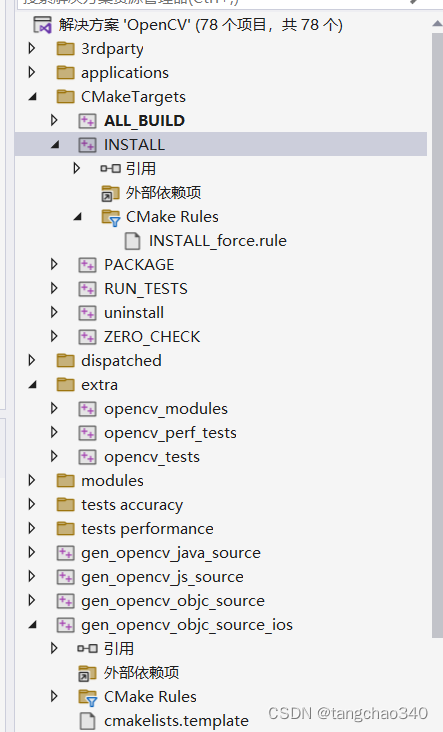Click the ALL_BUILD project icon

pos(87,120)
